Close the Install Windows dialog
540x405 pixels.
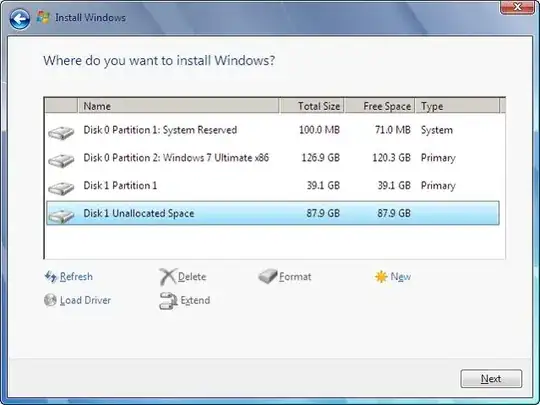click(517, 7)
